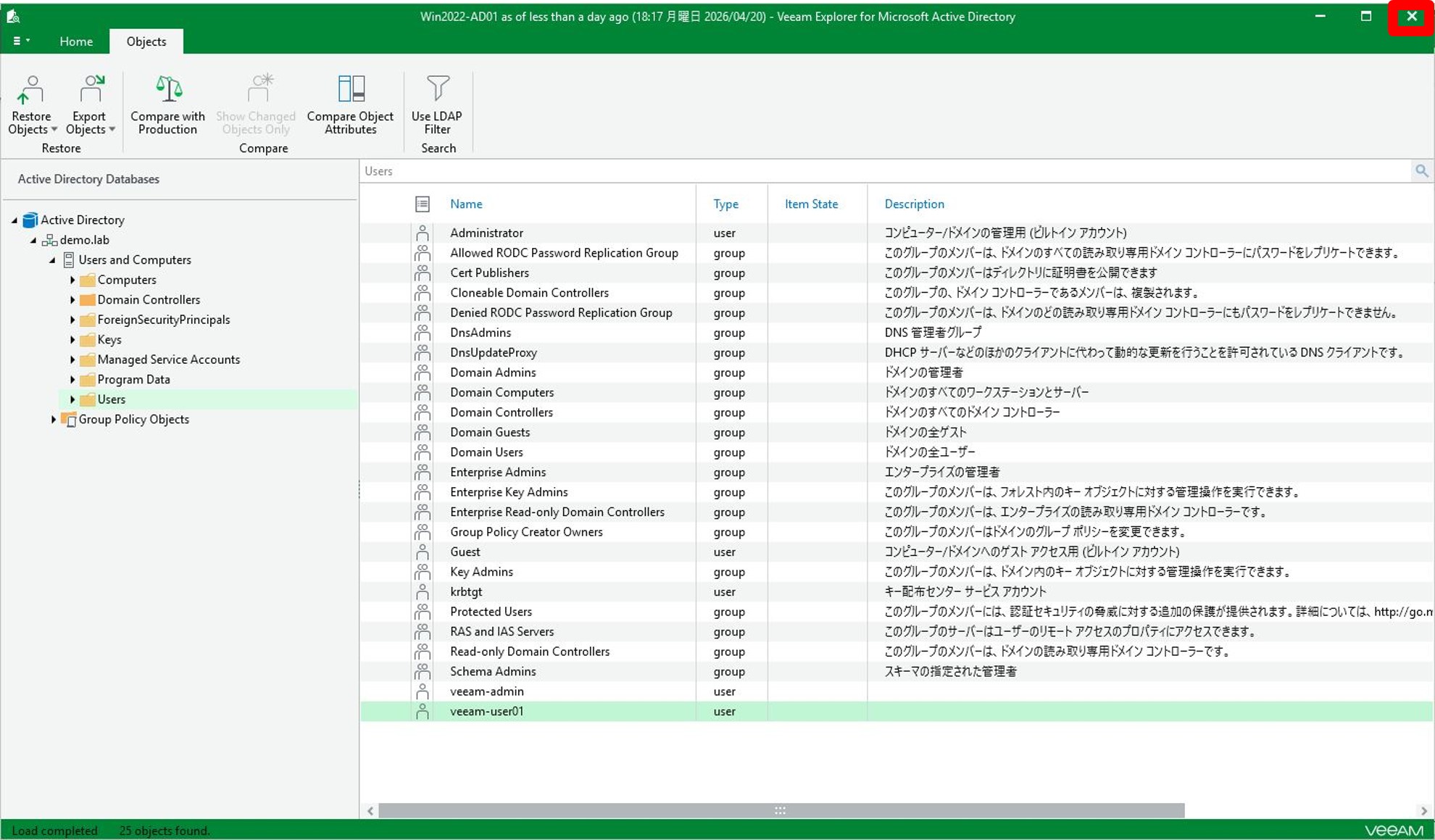Click the DnsAdmins group icon
Screen dimensions: 1435x840
point(423,333)
